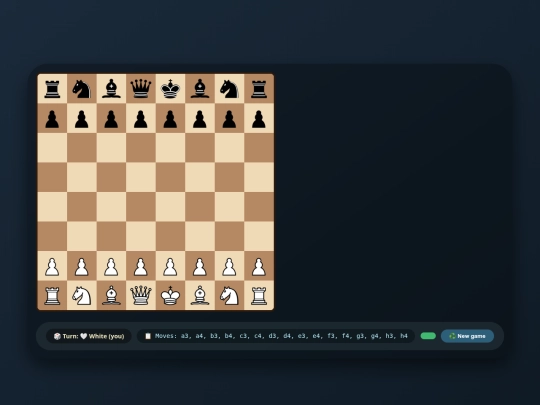This screenshot has height=405, width=540.
Task: Click the black pawn on d7
Action: click(141, 118)
